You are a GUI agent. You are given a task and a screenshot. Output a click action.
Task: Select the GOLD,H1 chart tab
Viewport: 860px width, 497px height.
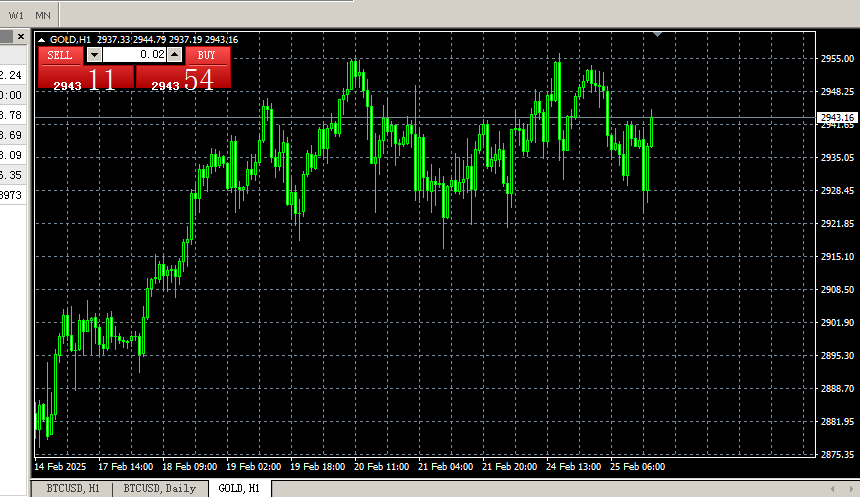pyautogui.click(x=239, y=488)
